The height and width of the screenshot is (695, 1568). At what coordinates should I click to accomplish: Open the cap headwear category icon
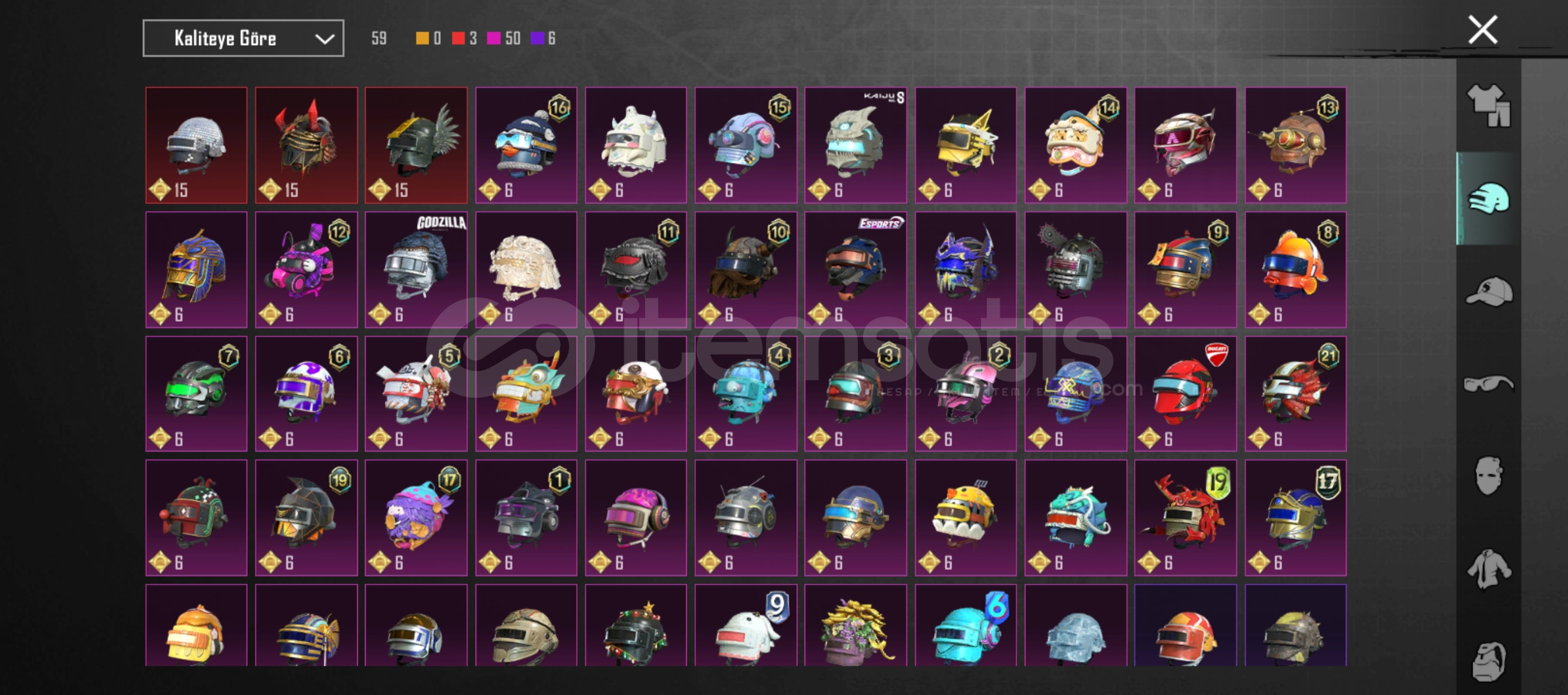[1489, 292]
